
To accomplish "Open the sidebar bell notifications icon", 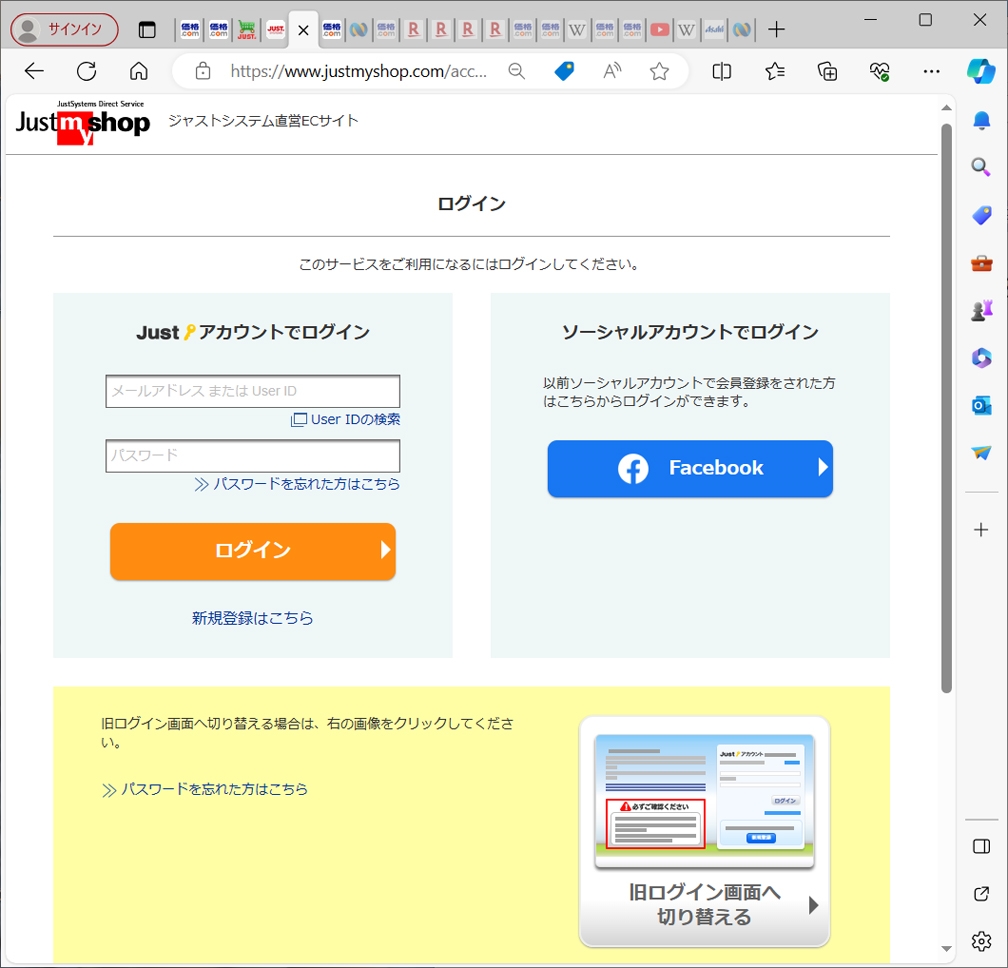I will [981, 120].
